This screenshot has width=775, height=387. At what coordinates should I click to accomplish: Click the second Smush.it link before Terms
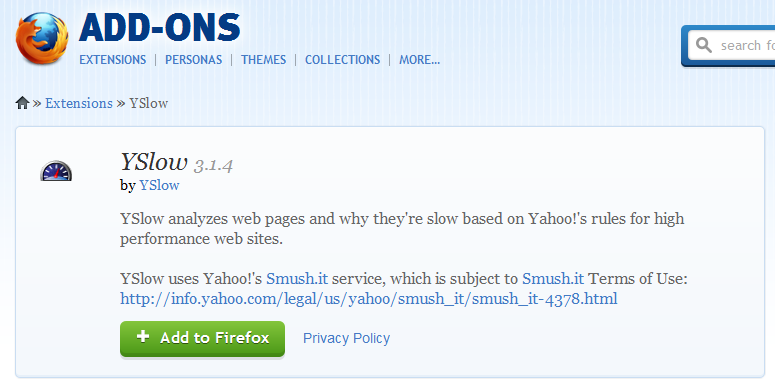click(x=553, y=279)
